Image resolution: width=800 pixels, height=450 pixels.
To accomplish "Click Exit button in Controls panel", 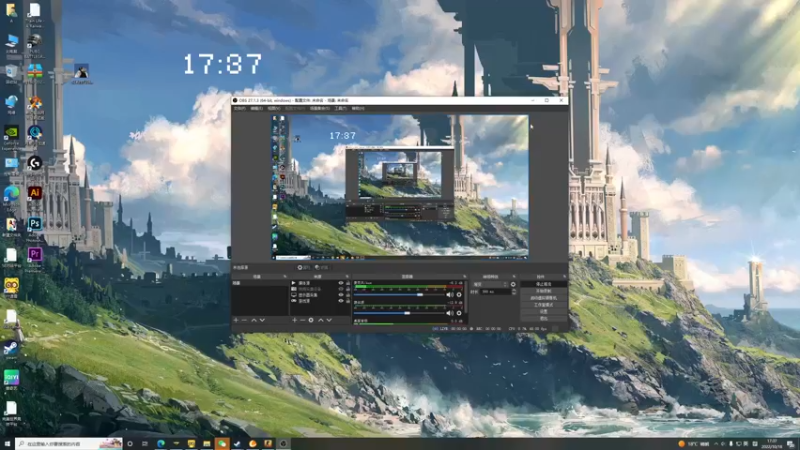I will [544, 318].
